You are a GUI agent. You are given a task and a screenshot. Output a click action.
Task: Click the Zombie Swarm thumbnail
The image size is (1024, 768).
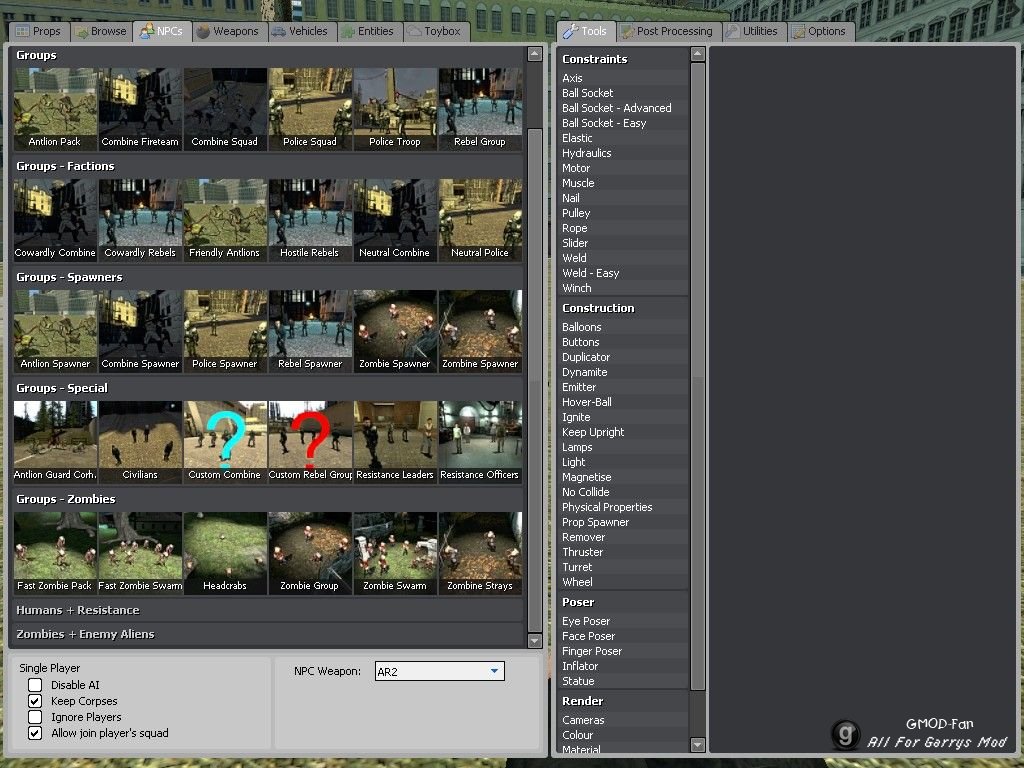(395, 552)
